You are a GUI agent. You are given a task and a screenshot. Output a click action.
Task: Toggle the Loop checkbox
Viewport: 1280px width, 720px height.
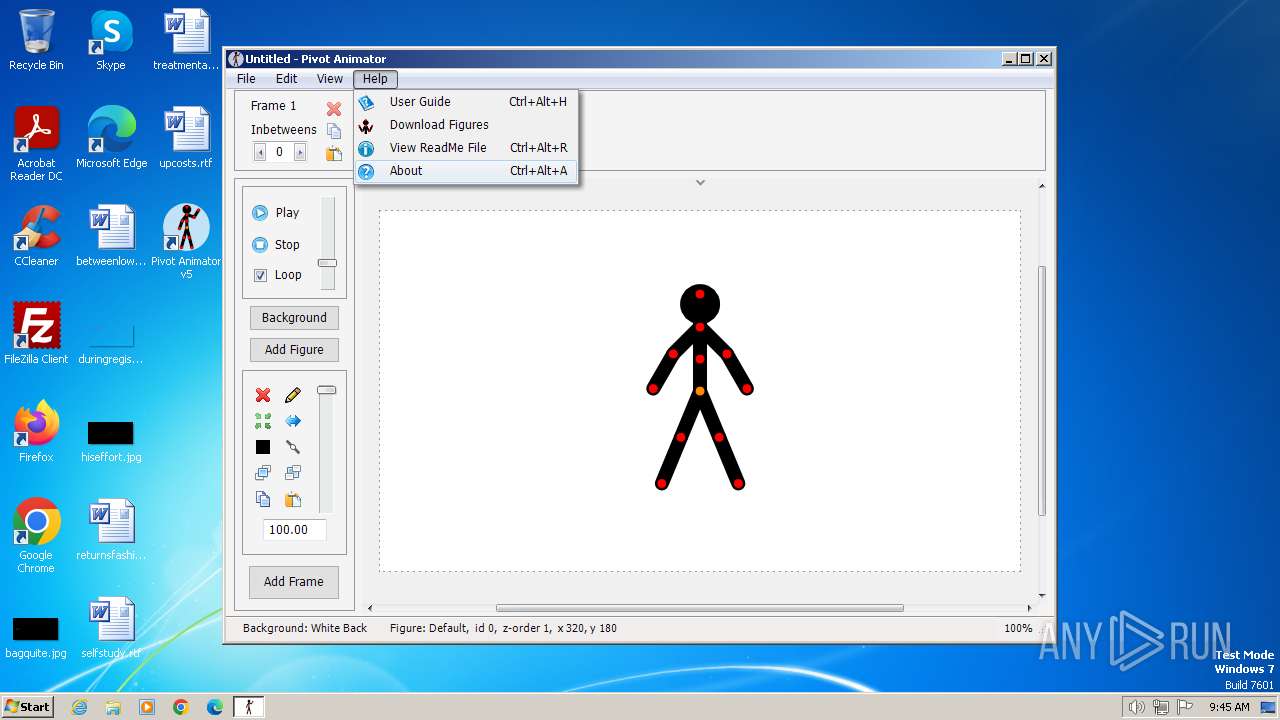click(261, 275)
